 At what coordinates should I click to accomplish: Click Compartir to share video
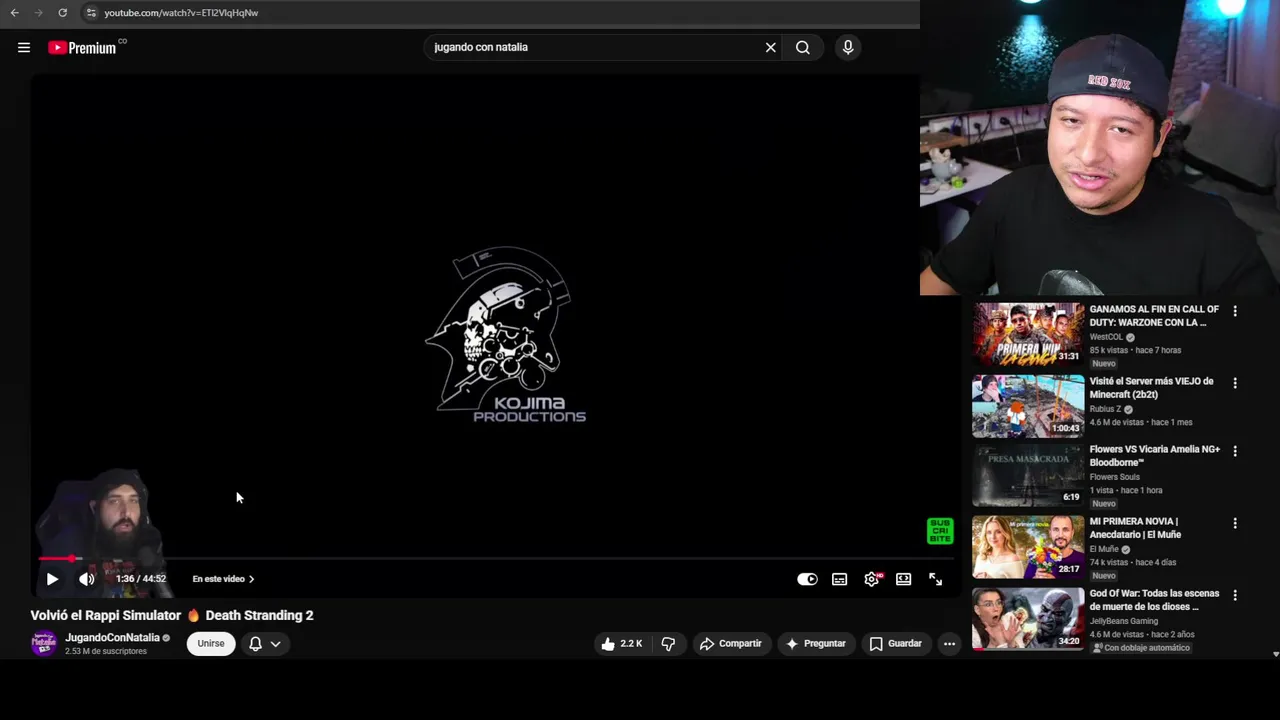click(x=731, y=644)
